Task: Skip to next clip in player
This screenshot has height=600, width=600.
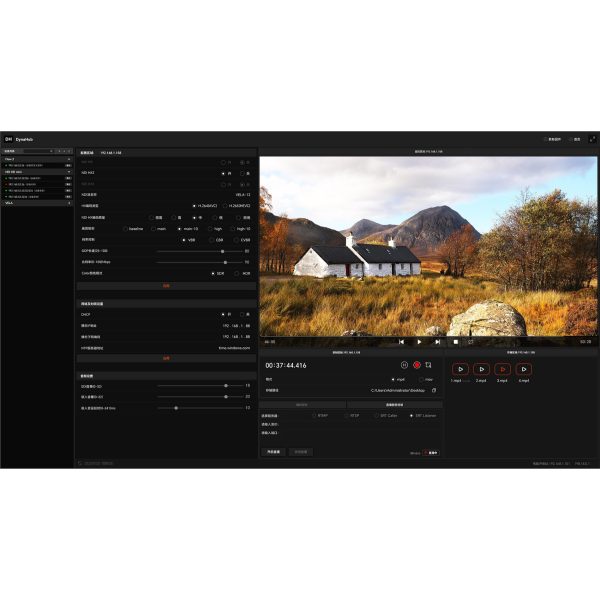Action: tap(437, 342)
